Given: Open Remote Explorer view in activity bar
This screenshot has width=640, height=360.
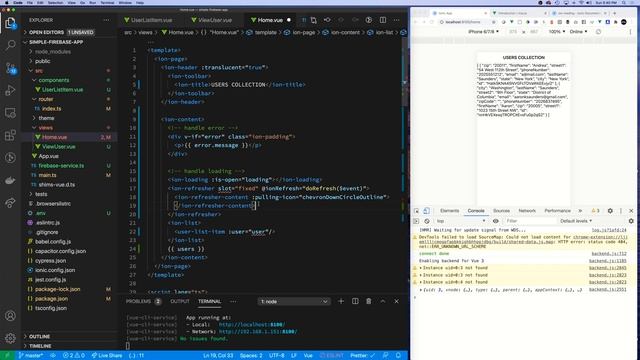Looking at the screenshot, I should [10, 113].
